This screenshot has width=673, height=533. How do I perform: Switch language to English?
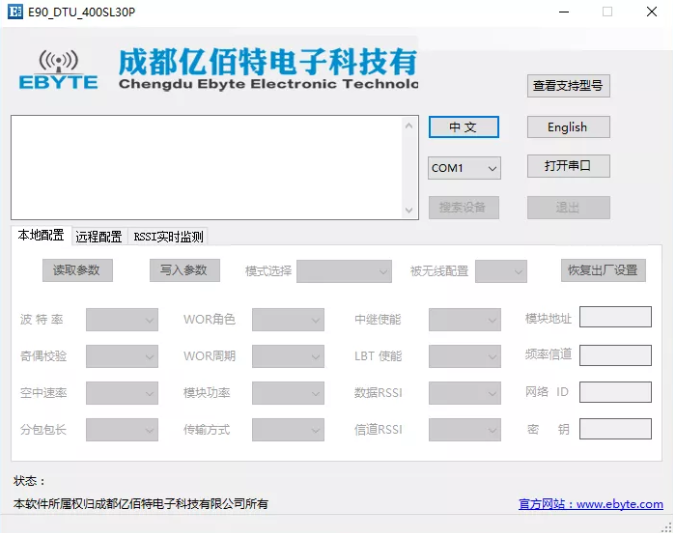click(x=568, y=127)
